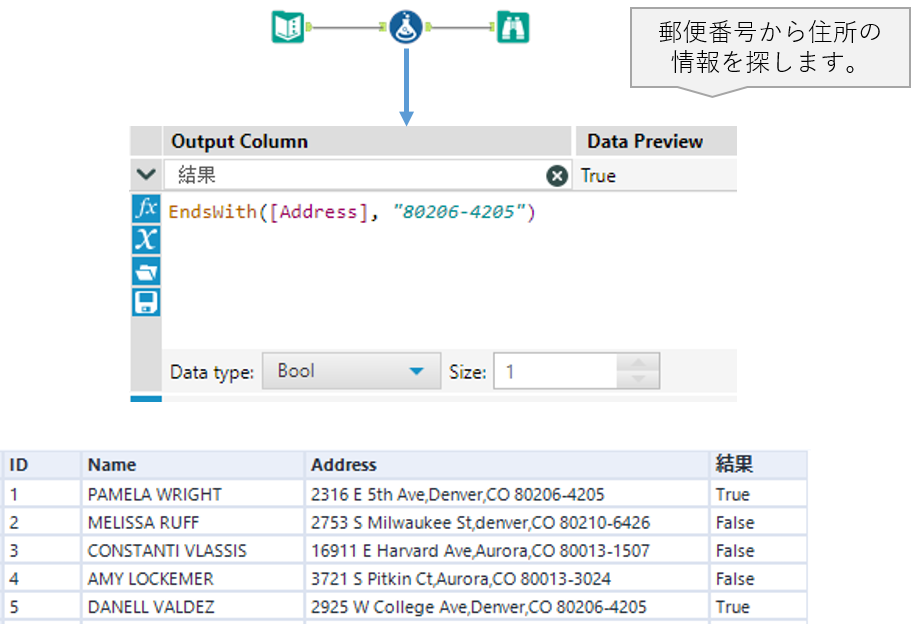Click the save expression disk icon
This screenshot has width=911, height=624.
(x=146, y=302)
